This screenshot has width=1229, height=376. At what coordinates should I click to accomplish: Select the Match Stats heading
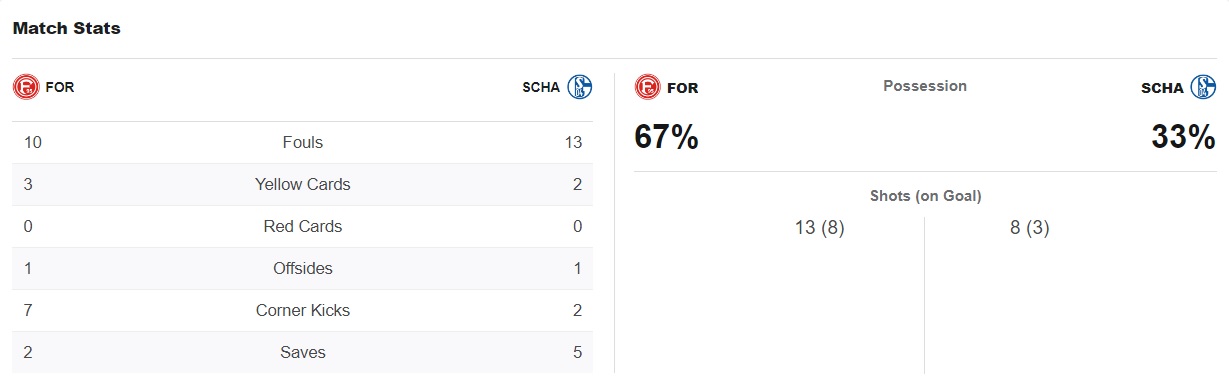(x=67, y=28)
